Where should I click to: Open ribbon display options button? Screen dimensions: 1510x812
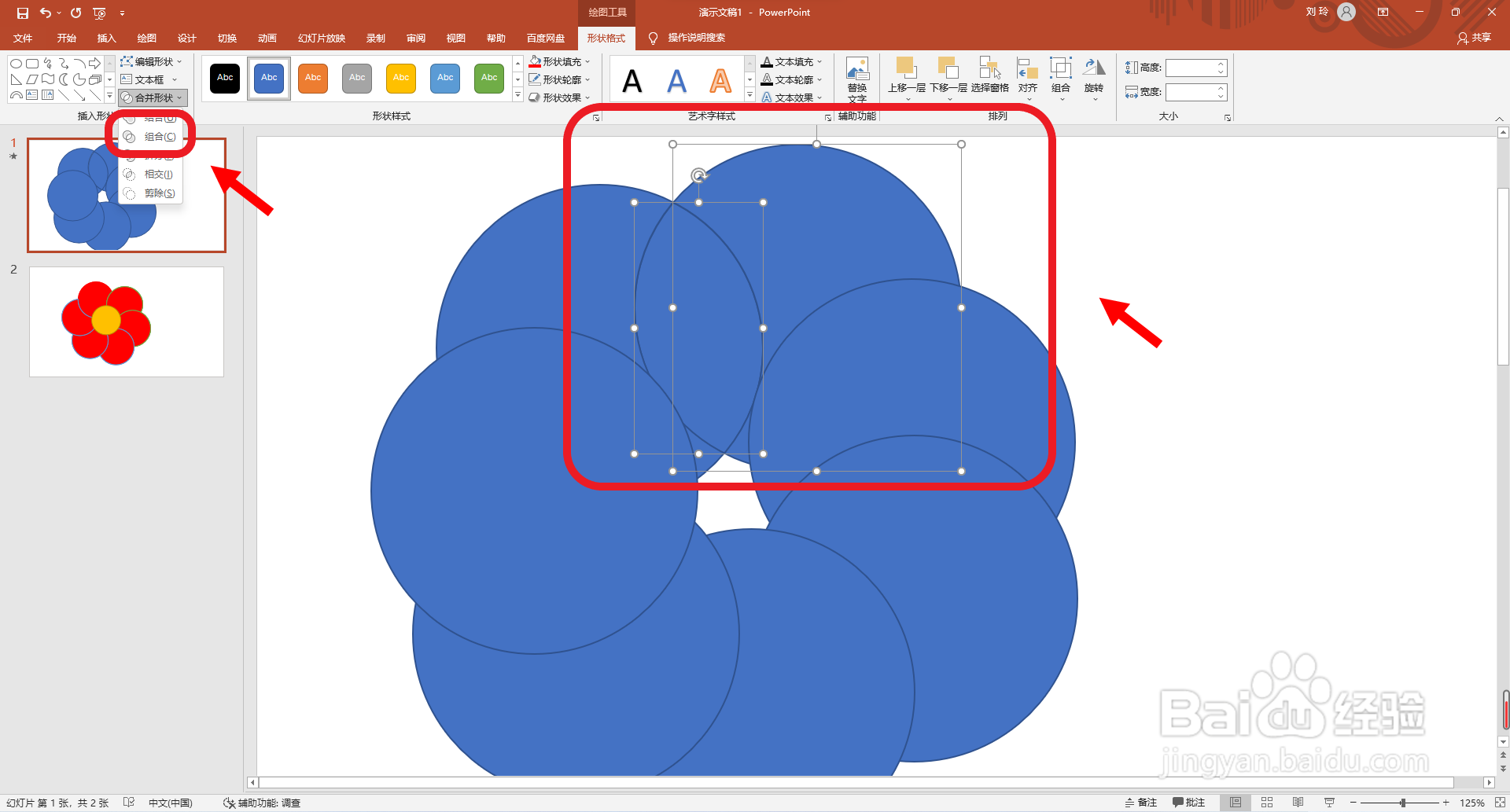(x=1383, y=12)
